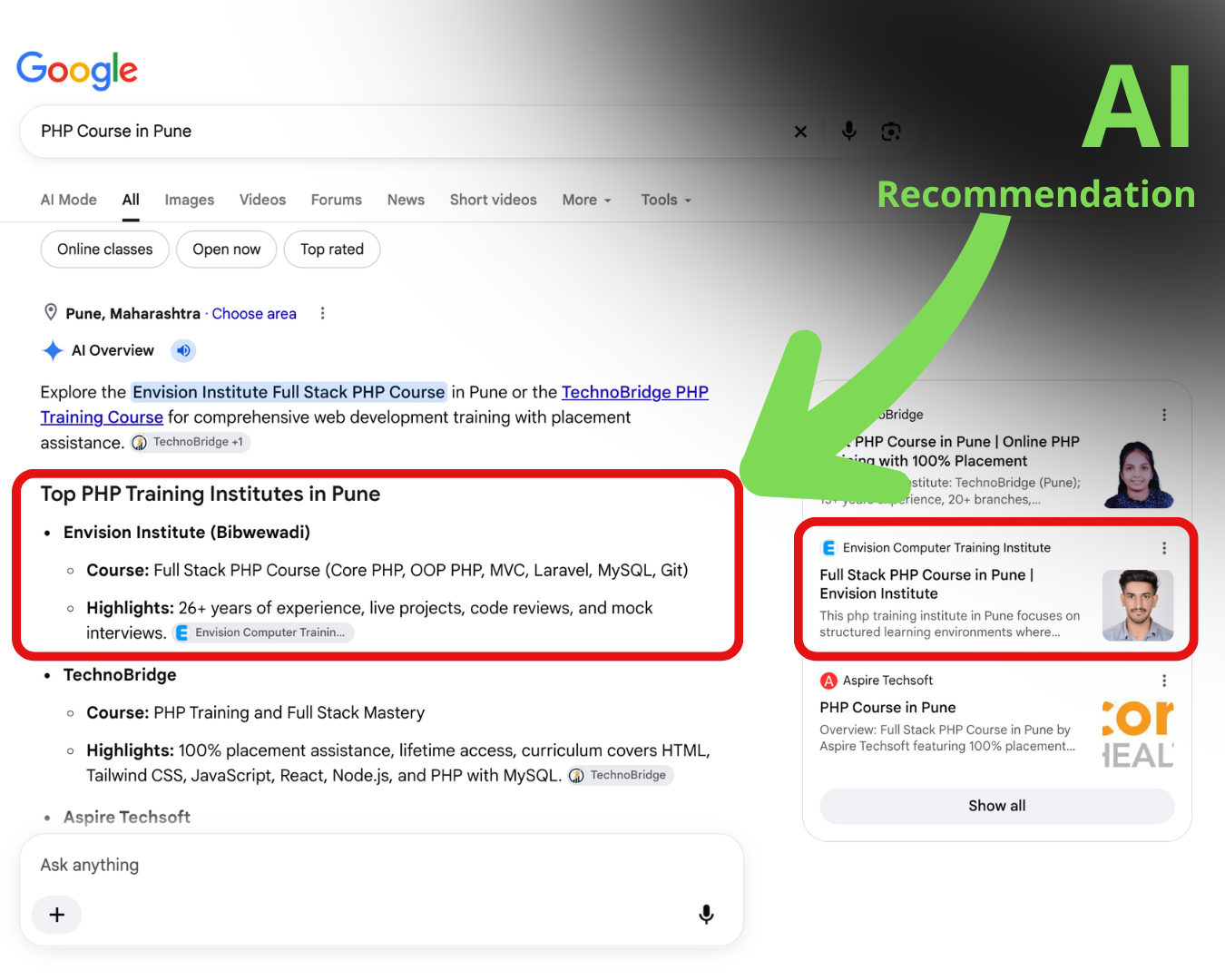Focus the Ask anything input field
Image resolution: width=1225 pixels, height=980 pixels.
[381, 865]
